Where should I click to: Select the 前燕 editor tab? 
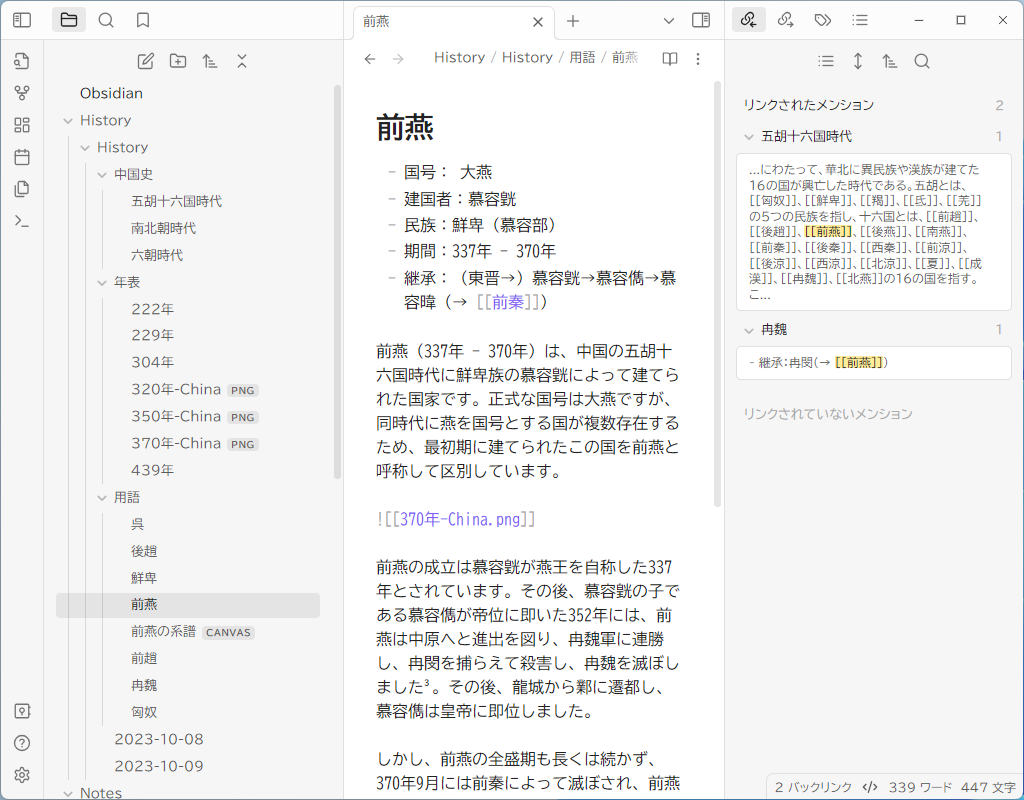pyautogui.click(x=453, y=22)
